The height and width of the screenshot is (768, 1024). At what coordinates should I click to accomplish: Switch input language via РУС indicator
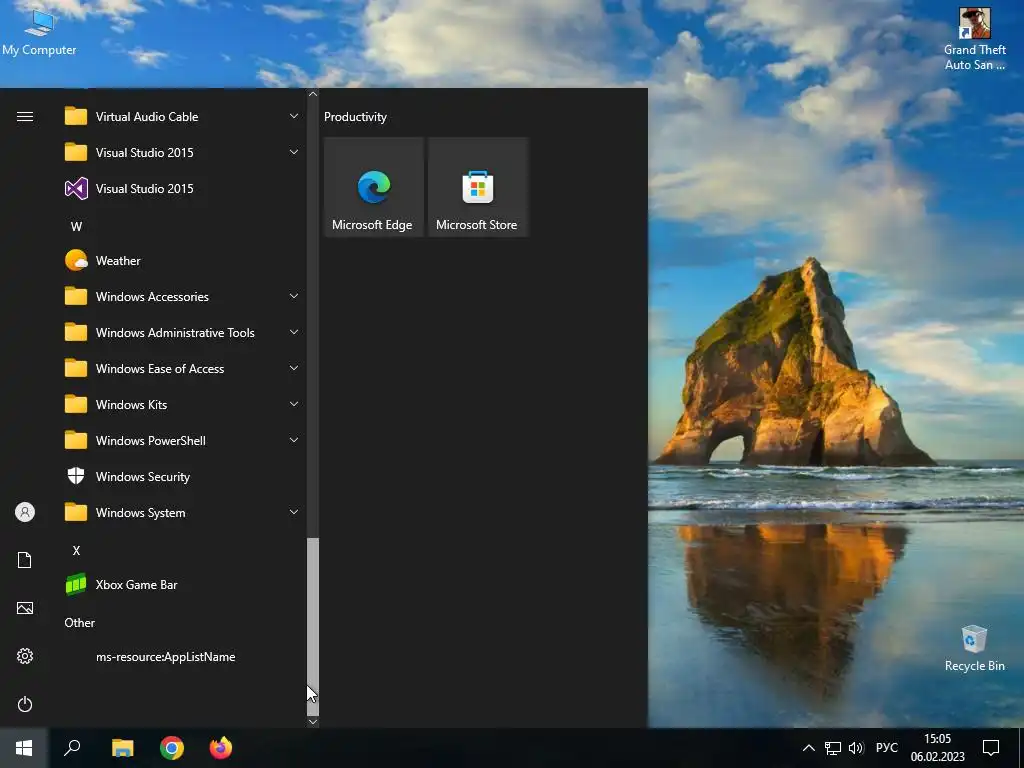point(886,748)
